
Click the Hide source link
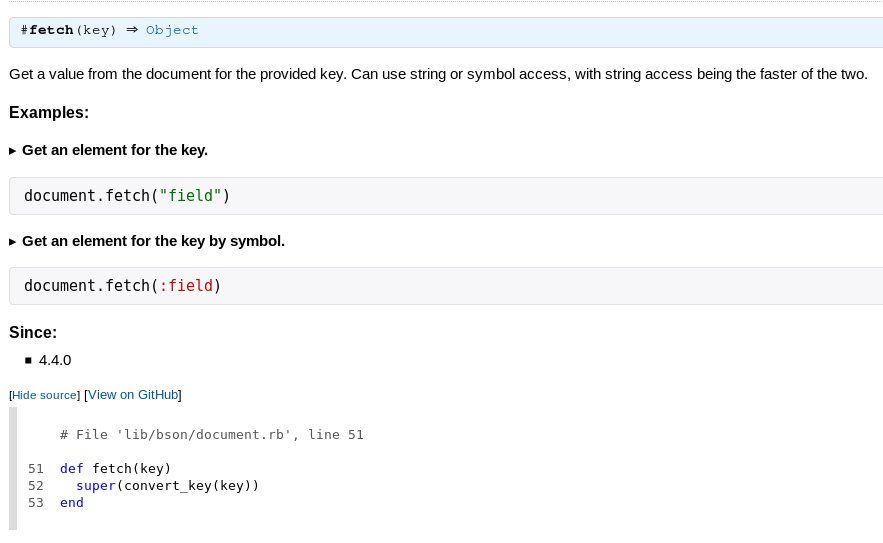click(44, 395)
